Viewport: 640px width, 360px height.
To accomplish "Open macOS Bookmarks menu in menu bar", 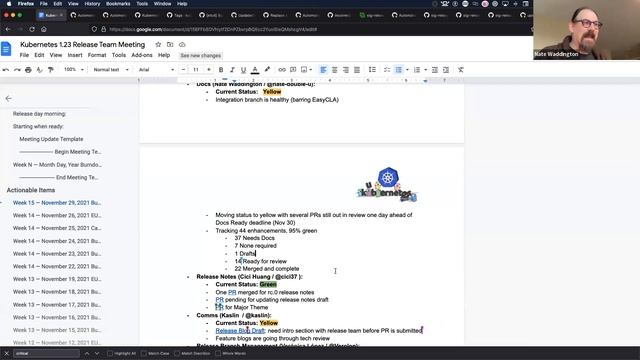I will [118, 4].
